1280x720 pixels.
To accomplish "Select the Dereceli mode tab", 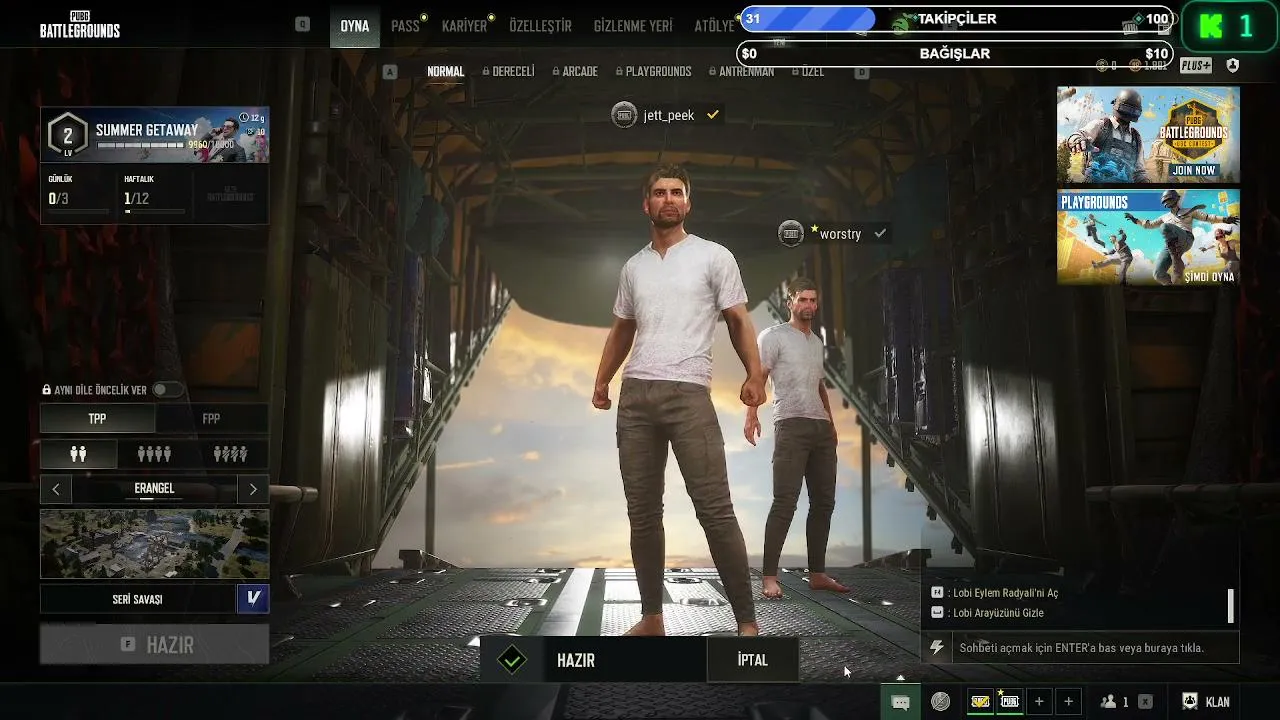I will 509,72.
